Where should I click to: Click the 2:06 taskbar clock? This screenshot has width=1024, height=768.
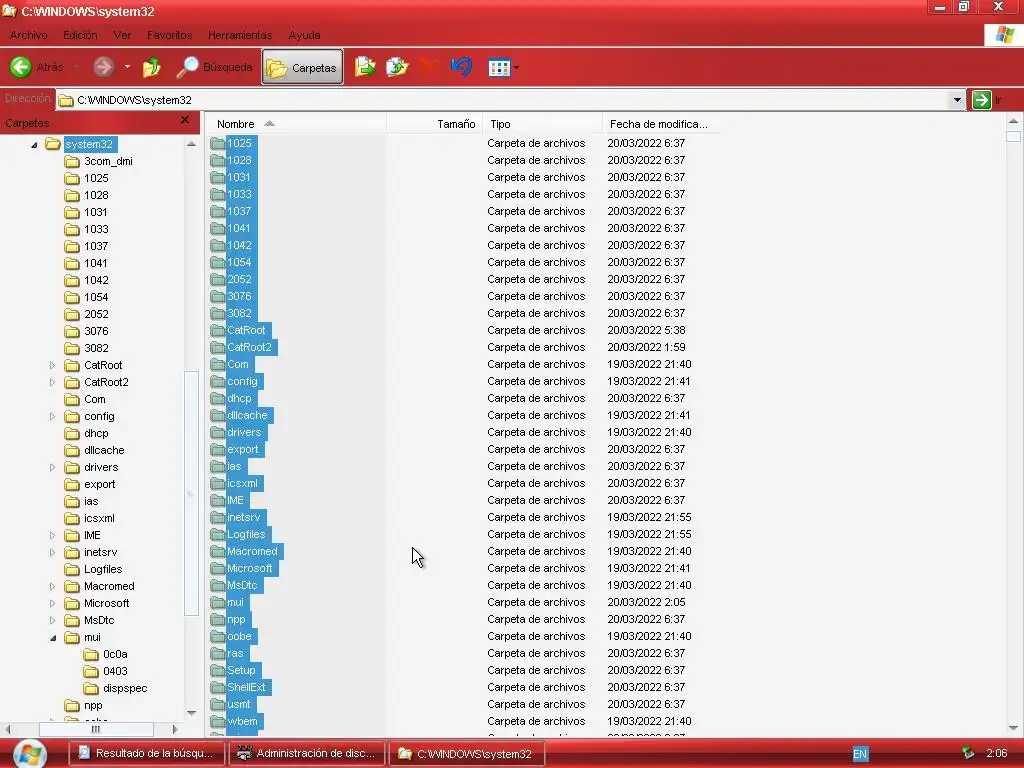(997, 753)
